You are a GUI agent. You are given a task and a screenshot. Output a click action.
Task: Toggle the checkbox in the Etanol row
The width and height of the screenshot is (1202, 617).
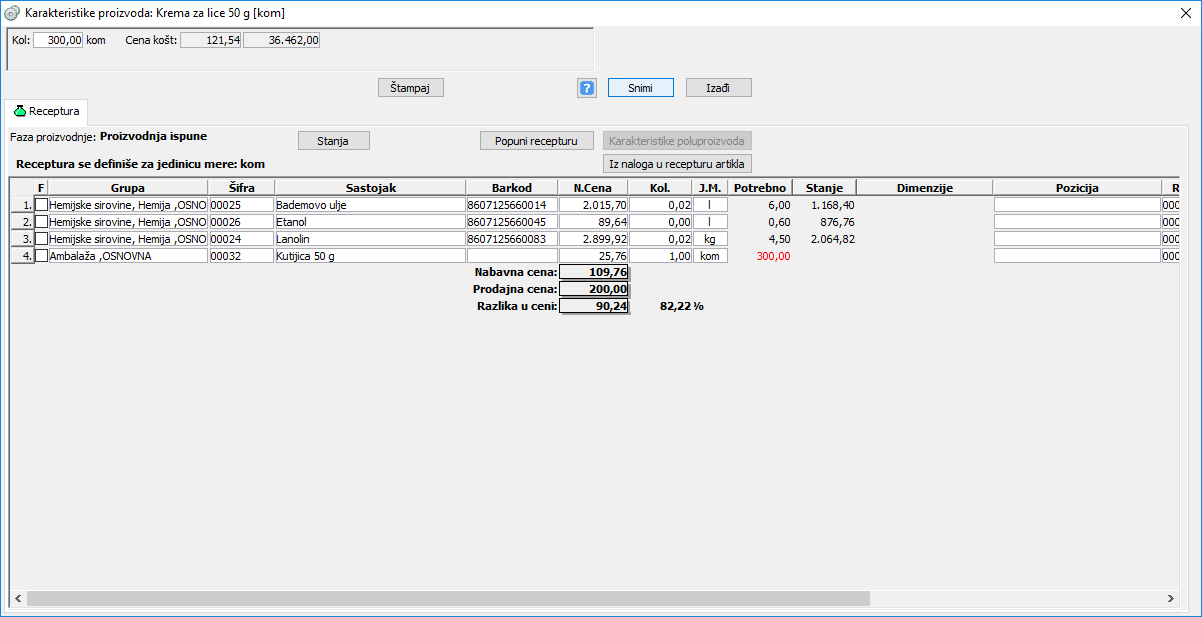click(41, 221)
